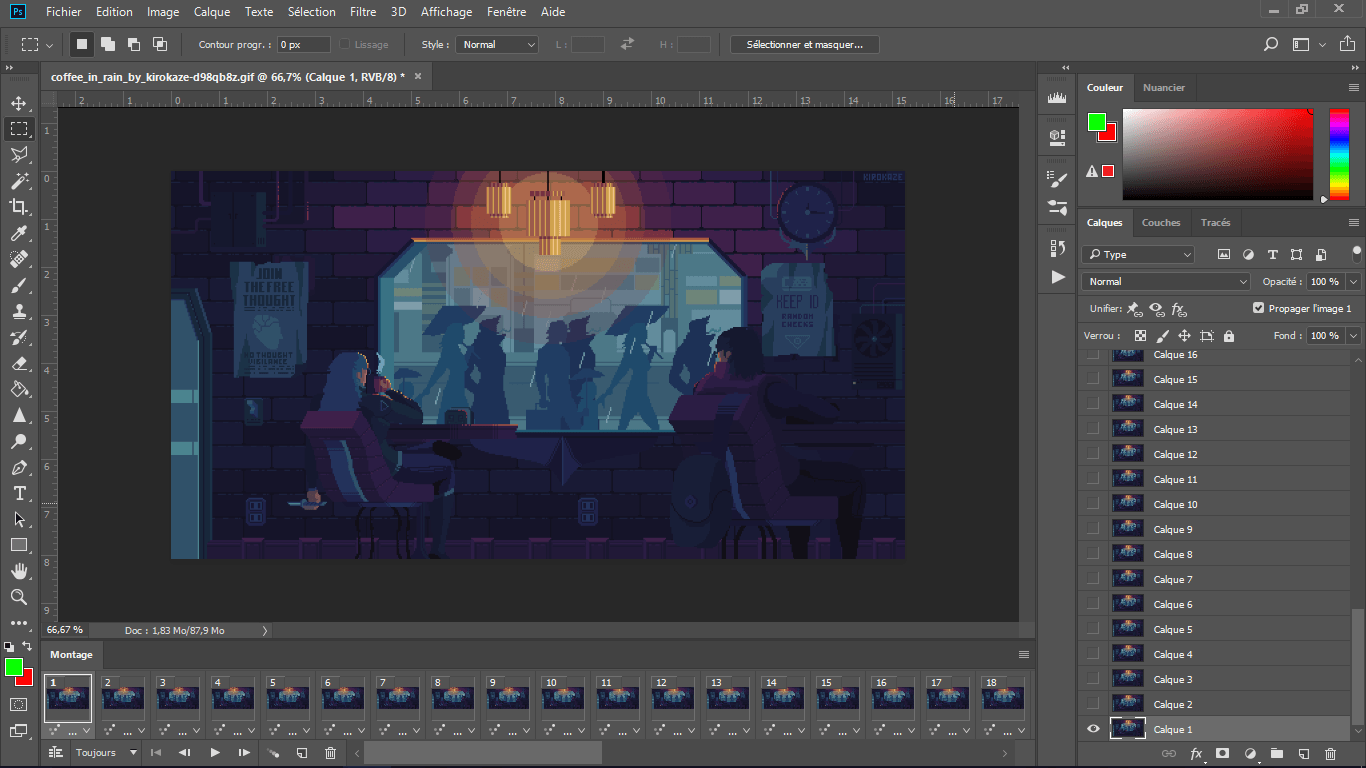Select the Move tool

pyautogui.click(x=19, y=103)
